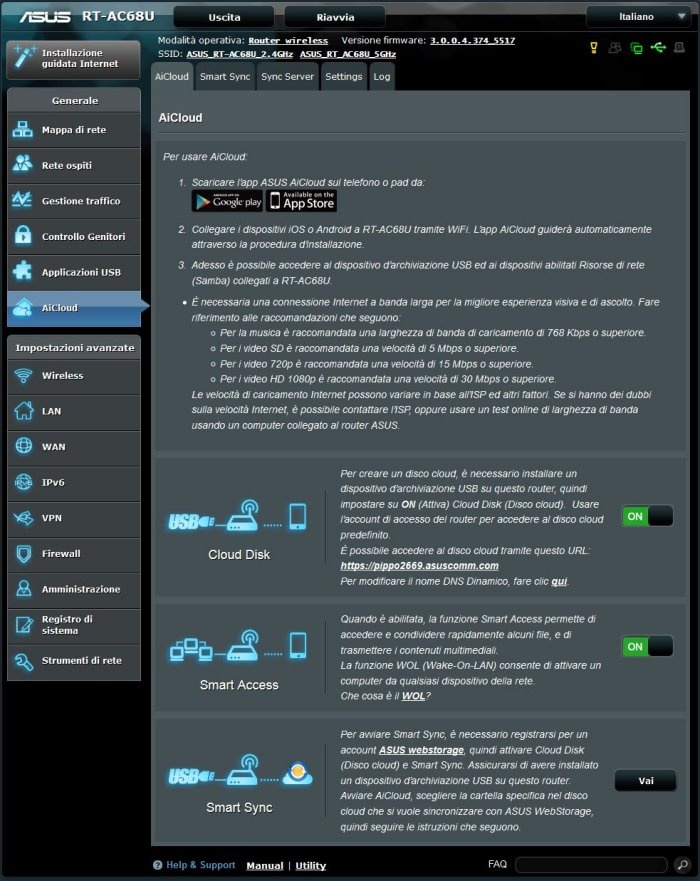Open the ASUS webstorage link
The width and height of the screenshot is (700, 881).
click(x=421, y=750)
